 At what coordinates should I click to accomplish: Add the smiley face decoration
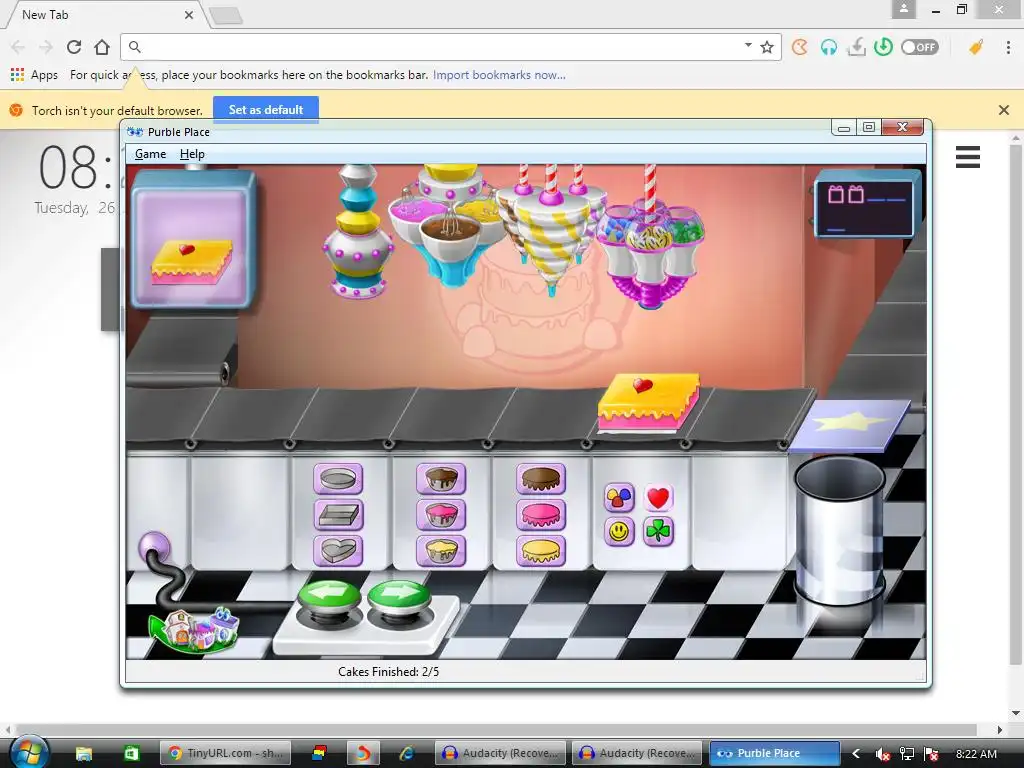coord(619,532)
